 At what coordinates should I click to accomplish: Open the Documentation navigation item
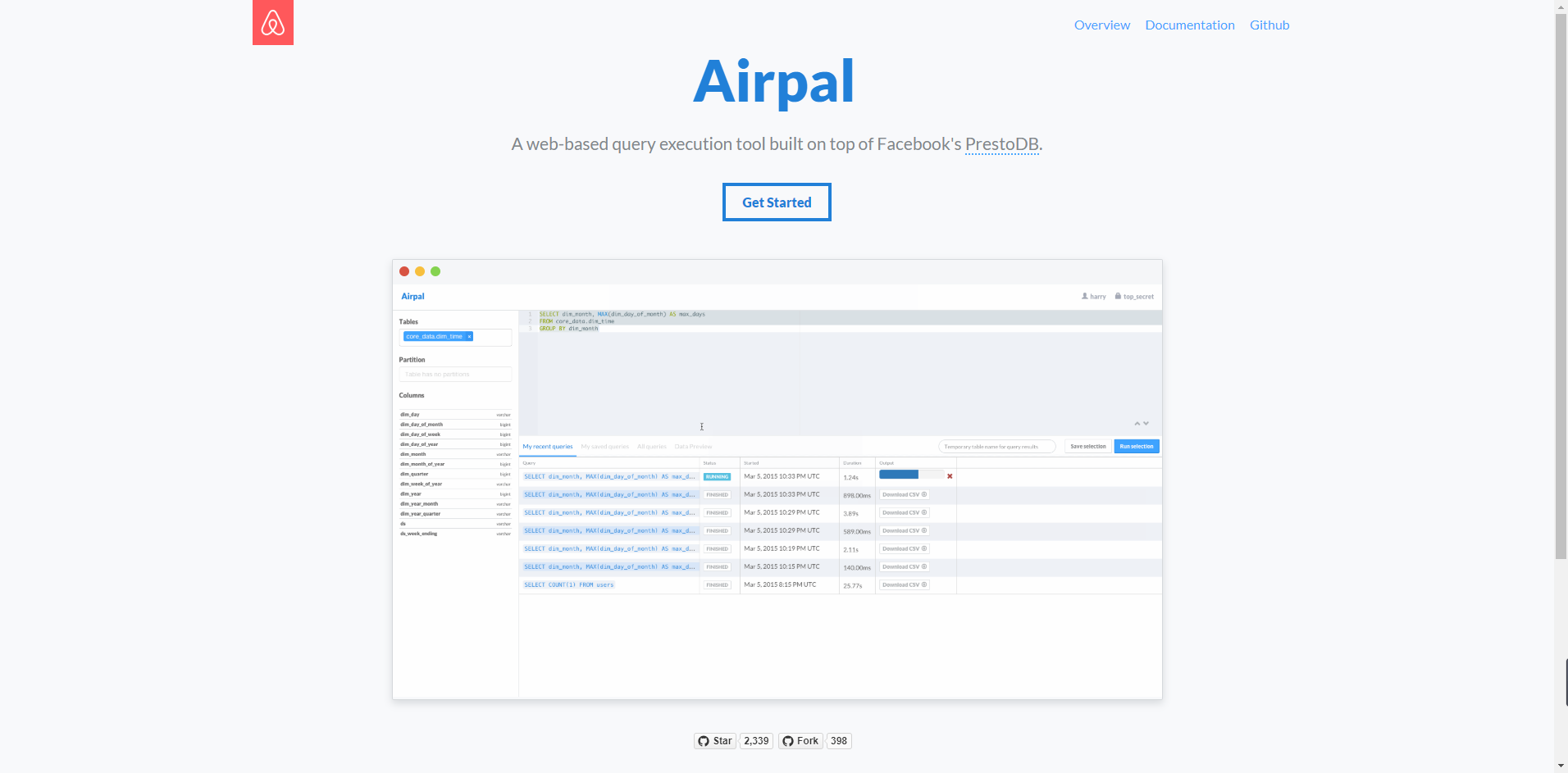(1189, 25)
